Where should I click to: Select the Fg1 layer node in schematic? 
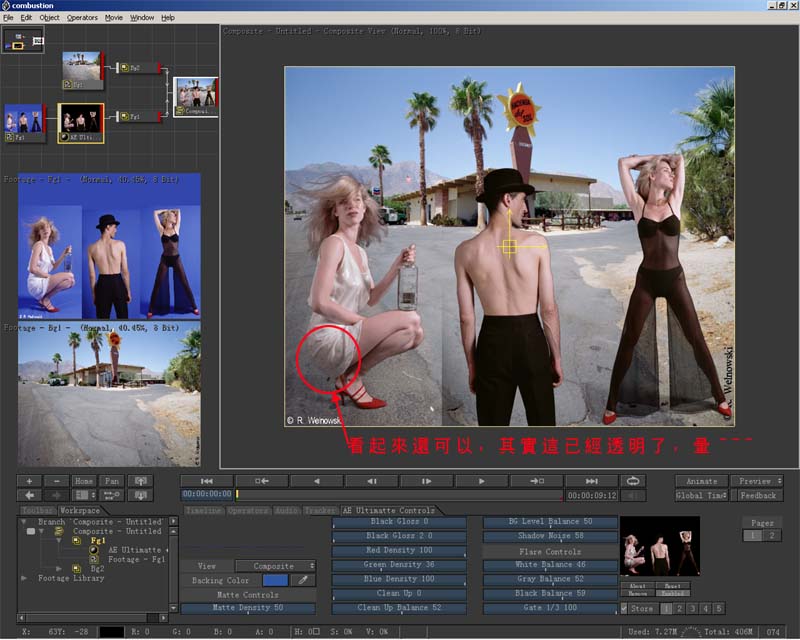139,117
